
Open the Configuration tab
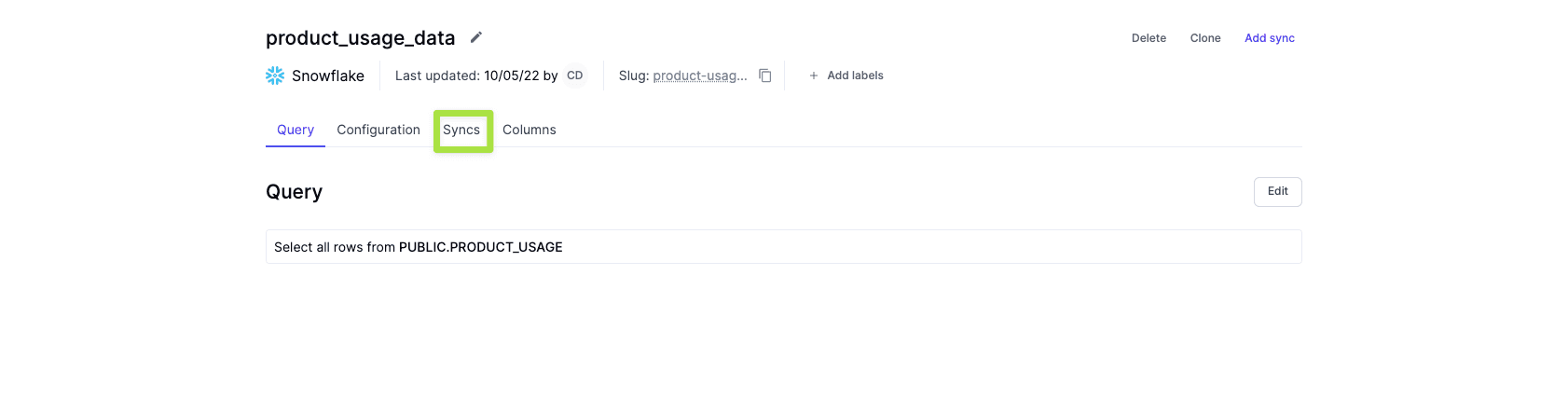378,130
